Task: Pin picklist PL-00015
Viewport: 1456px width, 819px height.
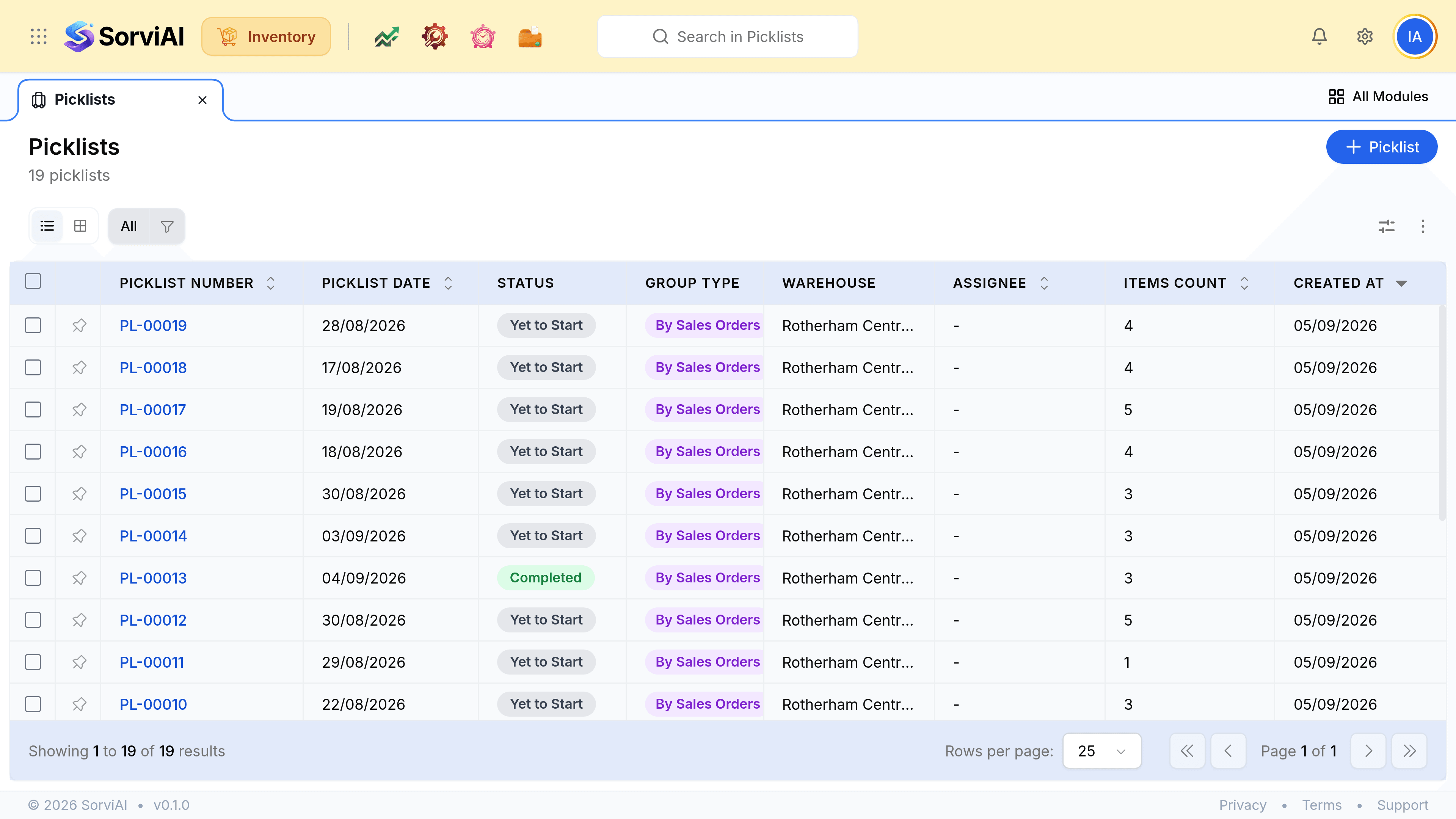Action: [x=79, y=494]
